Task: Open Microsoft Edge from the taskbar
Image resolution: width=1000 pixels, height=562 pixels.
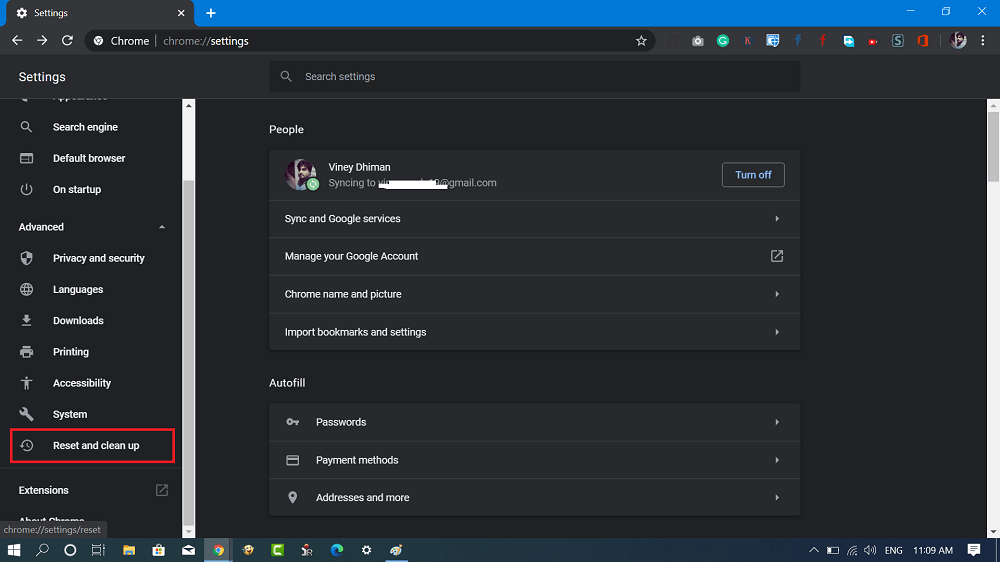Action: pos(337,550)
